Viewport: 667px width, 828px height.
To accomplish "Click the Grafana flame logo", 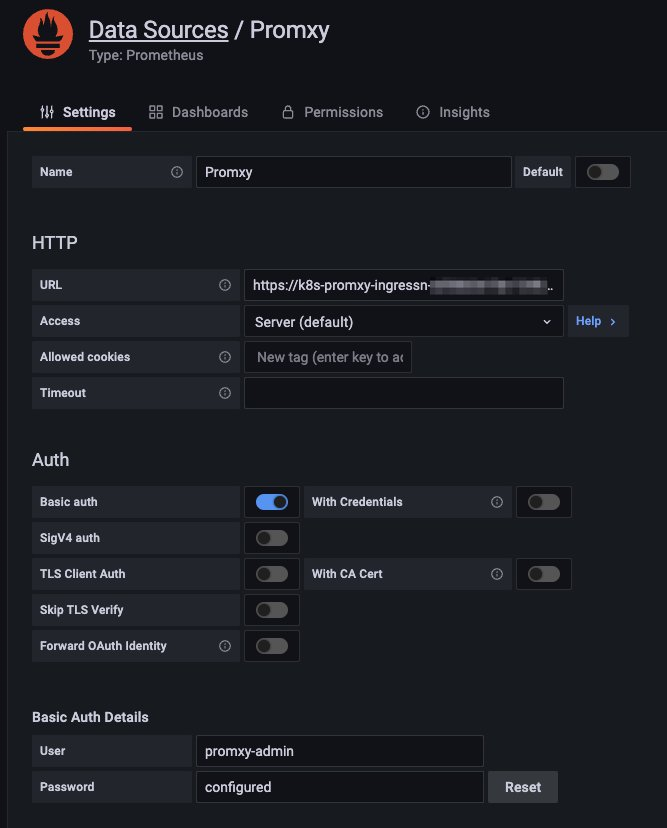I will click(46, 33).
